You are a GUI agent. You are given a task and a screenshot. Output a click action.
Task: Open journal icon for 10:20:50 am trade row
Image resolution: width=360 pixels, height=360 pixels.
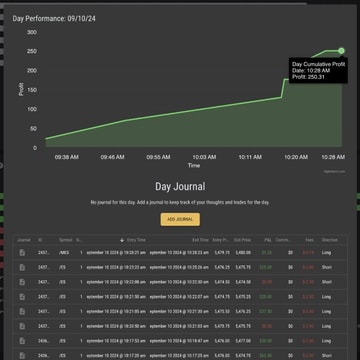(22, 326)
